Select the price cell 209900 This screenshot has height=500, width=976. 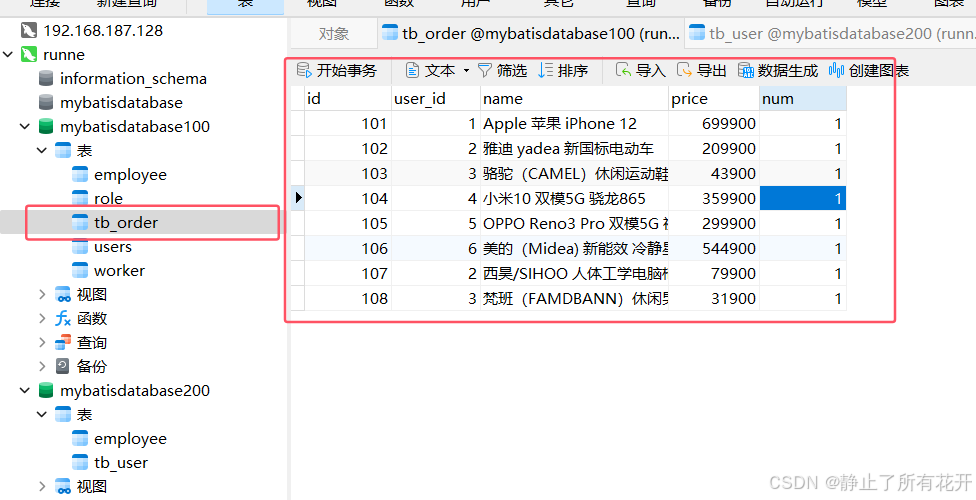click(714, 149)
